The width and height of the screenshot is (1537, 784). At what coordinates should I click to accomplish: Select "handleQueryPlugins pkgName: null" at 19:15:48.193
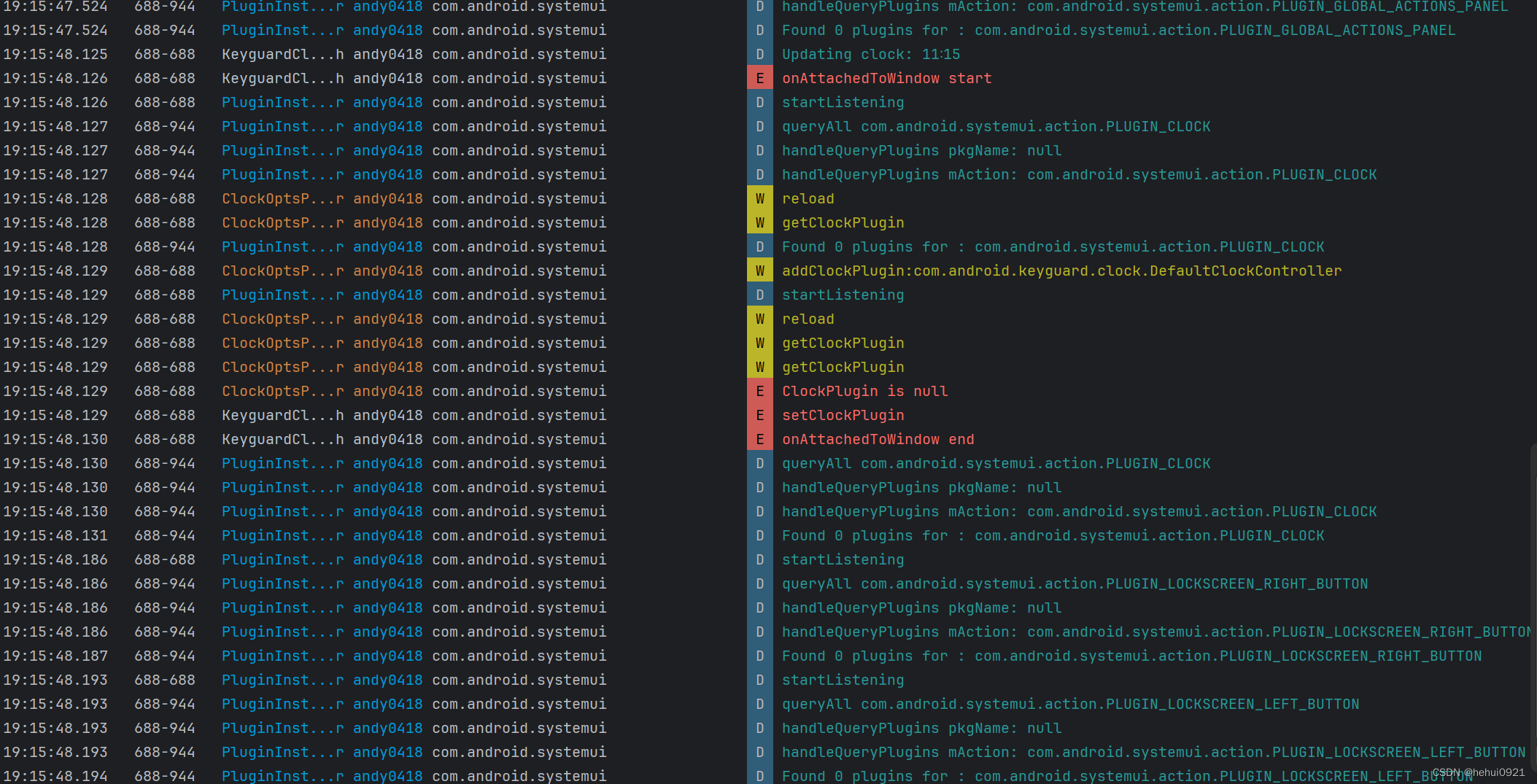pos(922,729)
